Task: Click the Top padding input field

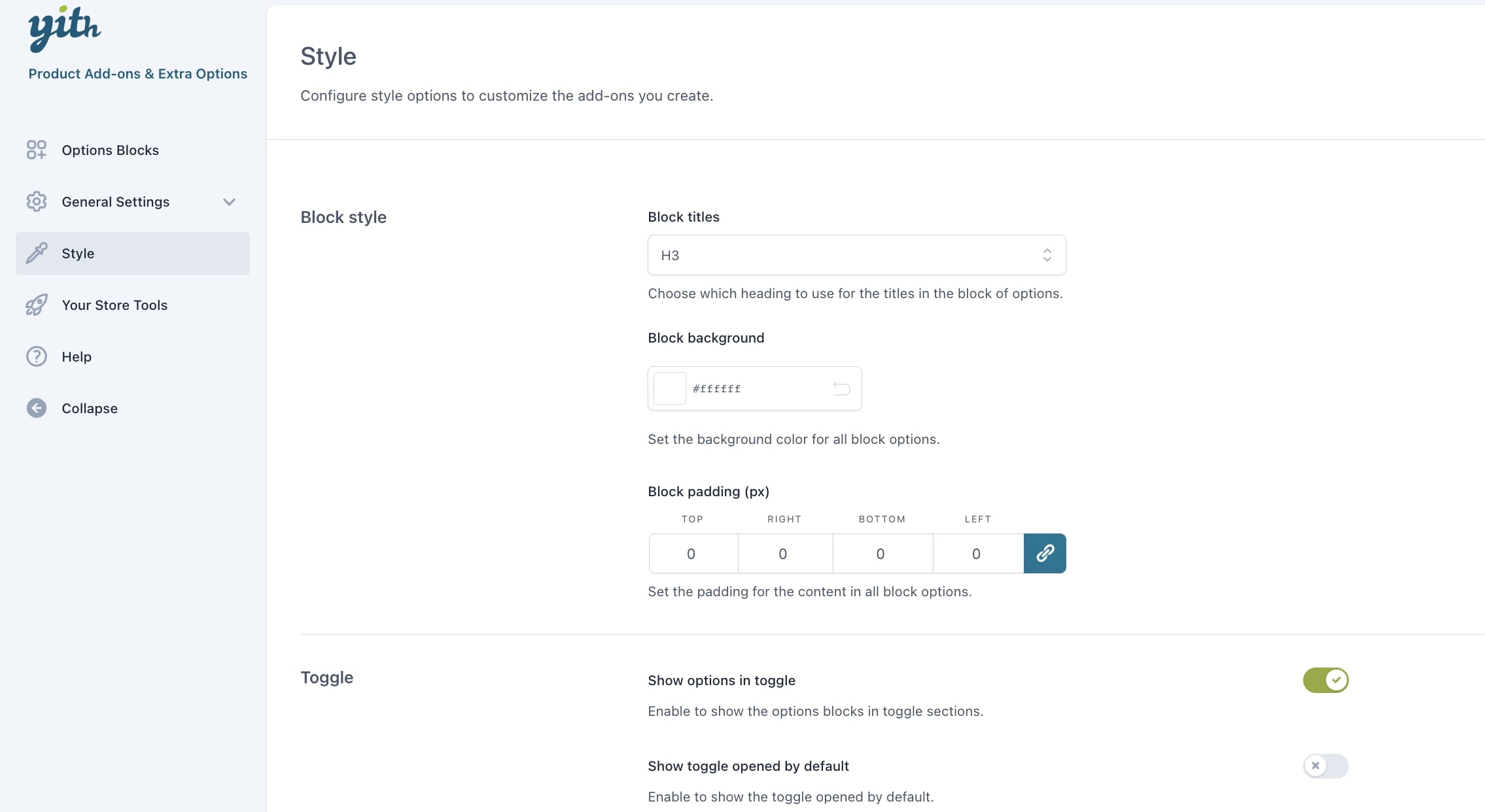Action: (x=693, y=554)
